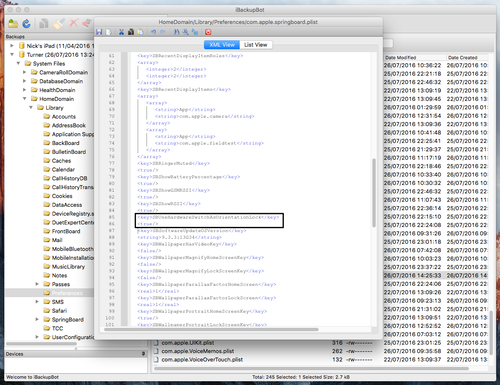Image resolution: width=500 pixels, height=385 pixels.
Task: Click XML line 85 orientation lock key
Action: click(x=208, y=217)
